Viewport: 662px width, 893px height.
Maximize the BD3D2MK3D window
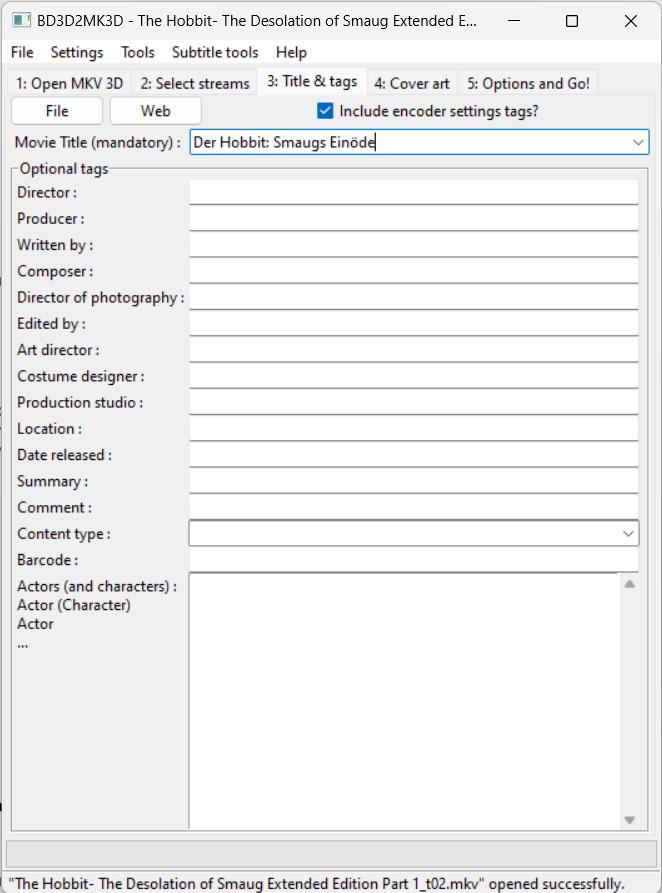(x=572, y=20)
